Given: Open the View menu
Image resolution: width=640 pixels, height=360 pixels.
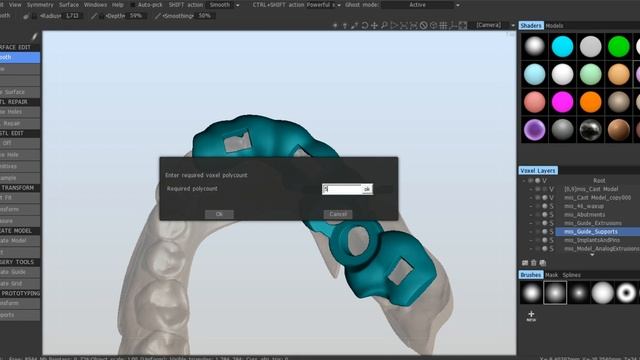Looking at the screenshot, I should pyautogui.click(x=15, y=5).
